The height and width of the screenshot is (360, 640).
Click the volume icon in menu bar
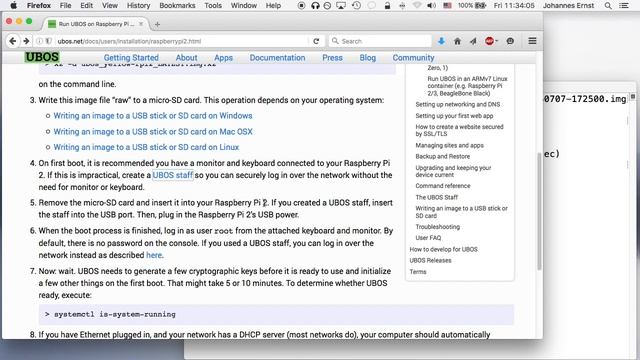[431, 6]
